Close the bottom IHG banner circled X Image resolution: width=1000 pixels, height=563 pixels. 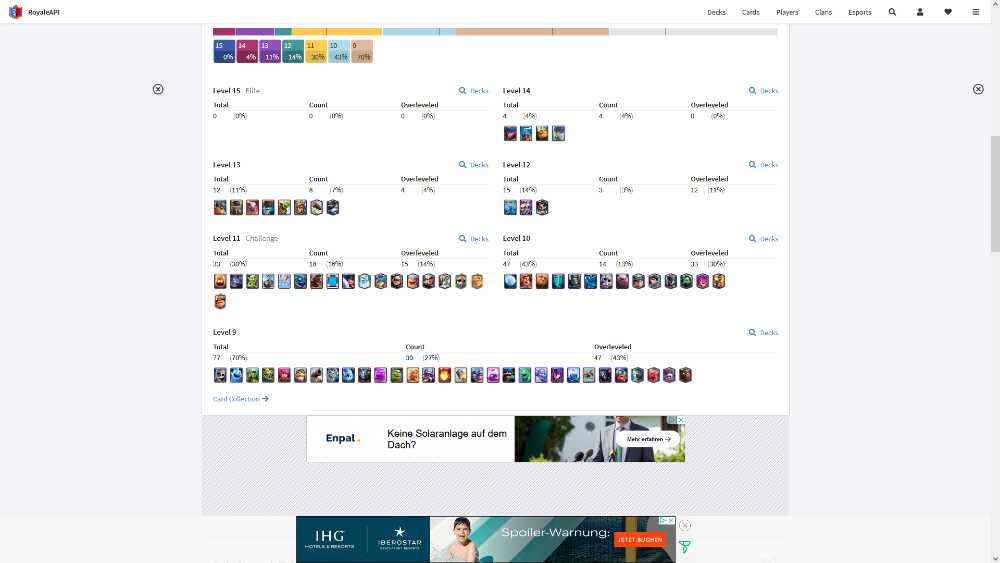click(684, 525)
